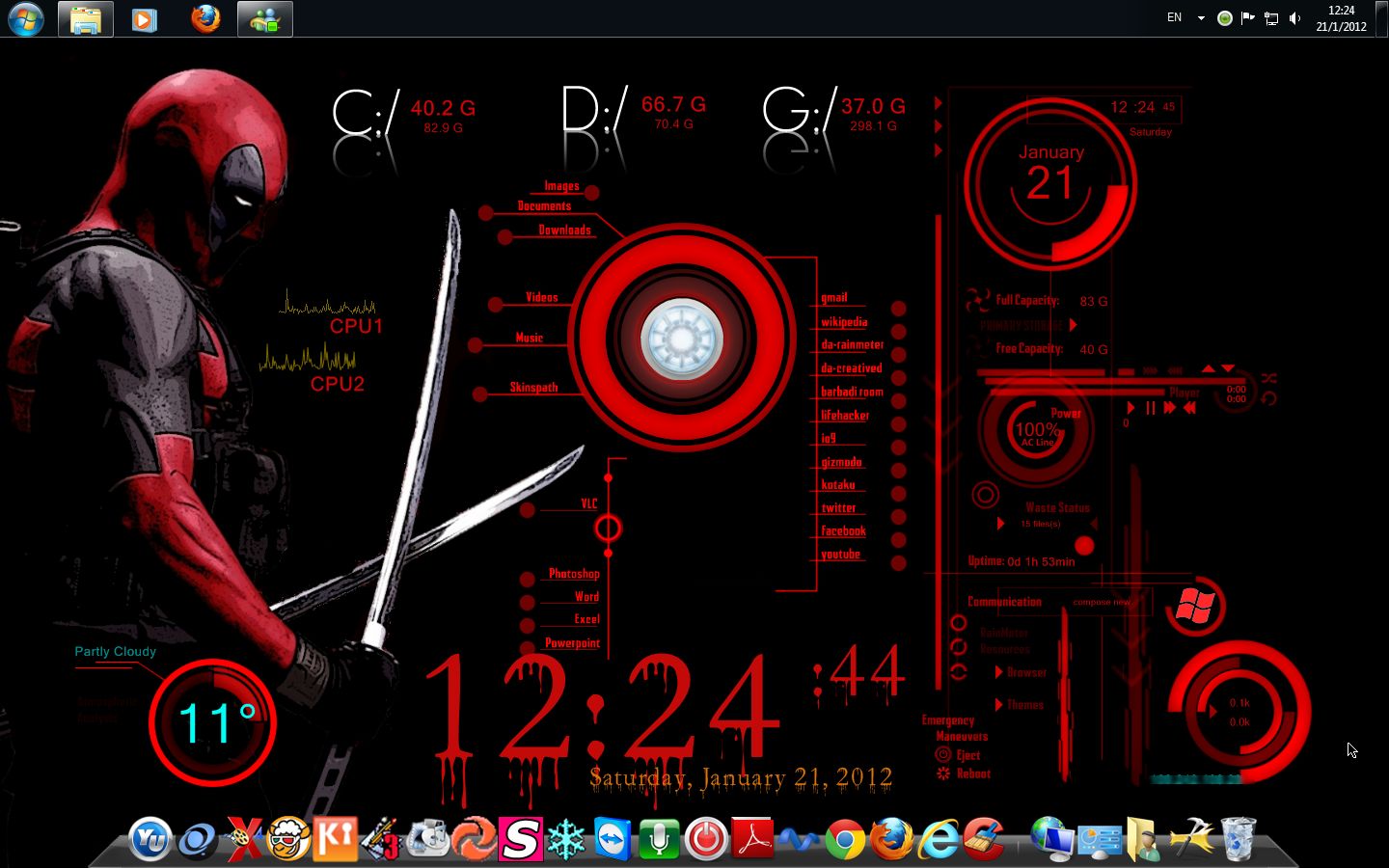Open the red X film dock icon
Screen dimensions: 1389x868
[243, 838]
